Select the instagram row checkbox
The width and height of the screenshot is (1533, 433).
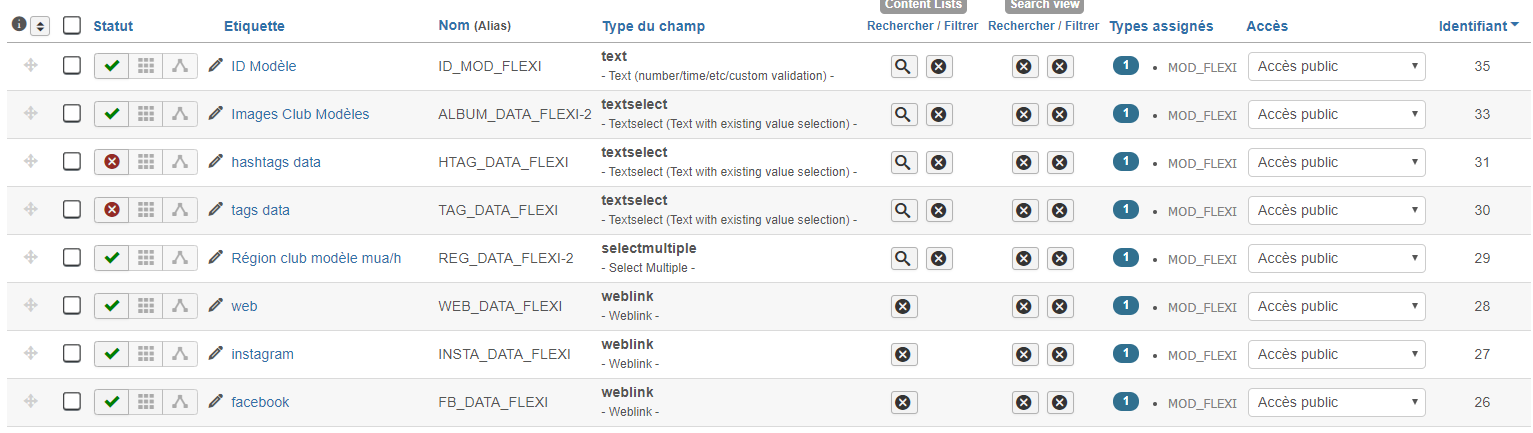coord(72,354)
